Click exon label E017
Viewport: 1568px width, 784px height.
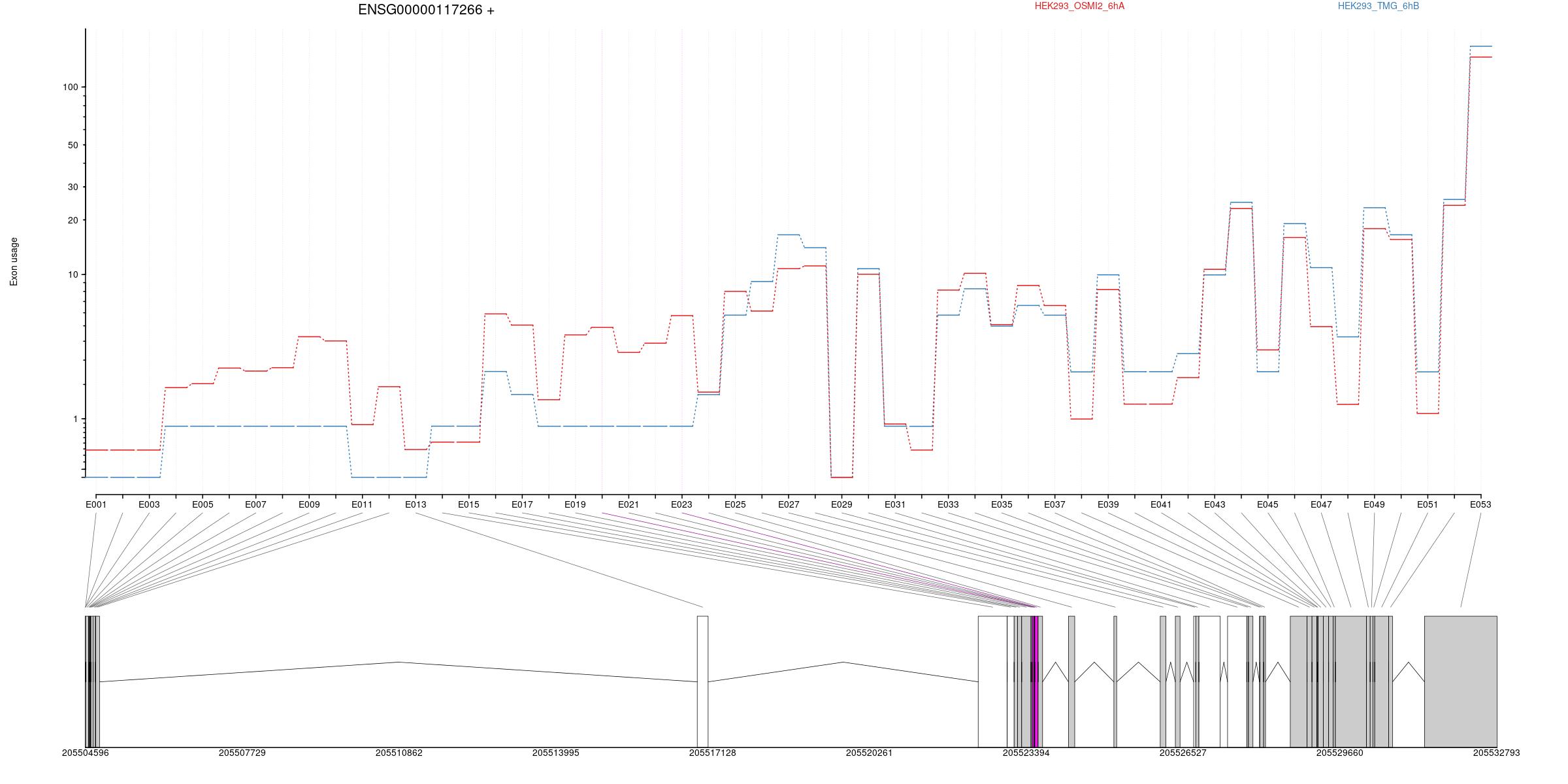522,504
